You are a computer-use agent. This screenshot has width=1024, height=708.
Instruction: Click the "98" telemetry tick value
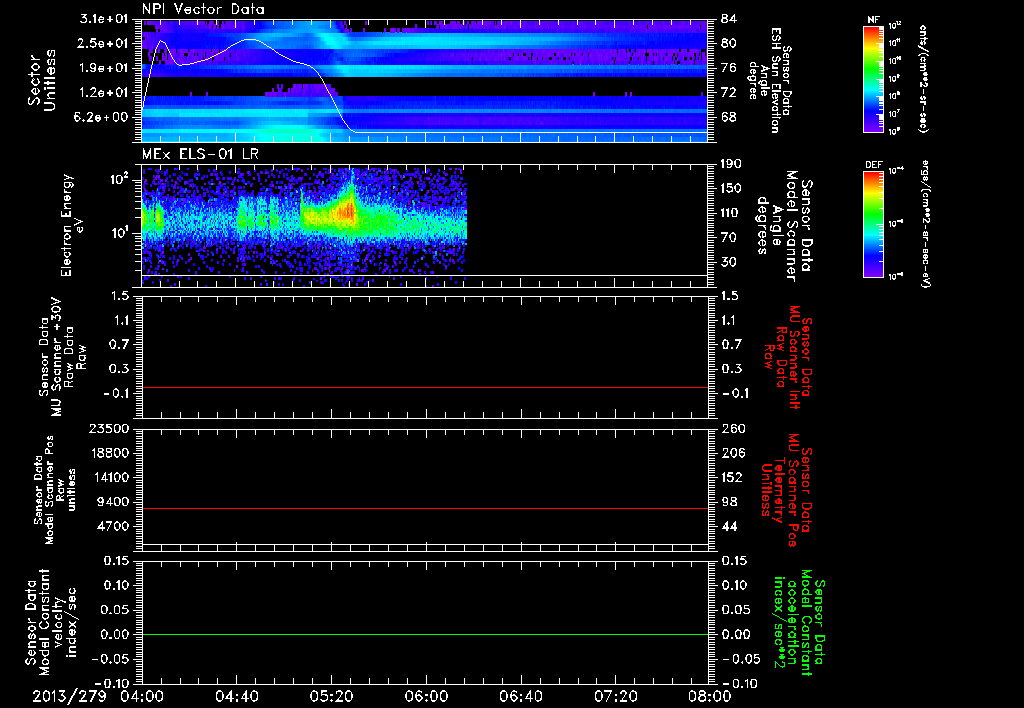point(728,502)
